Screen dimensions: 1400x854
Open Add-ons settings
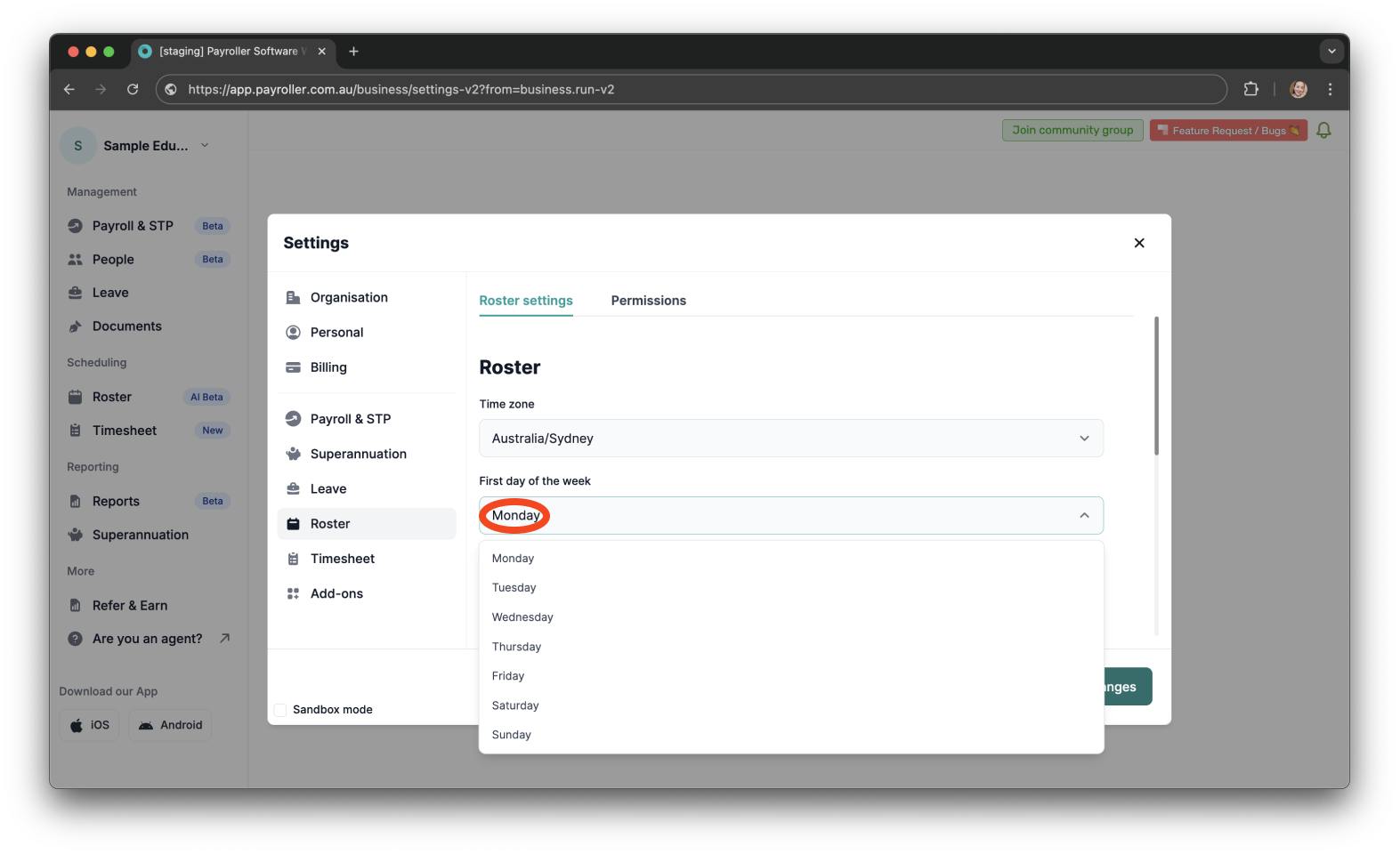pos(367,593)
